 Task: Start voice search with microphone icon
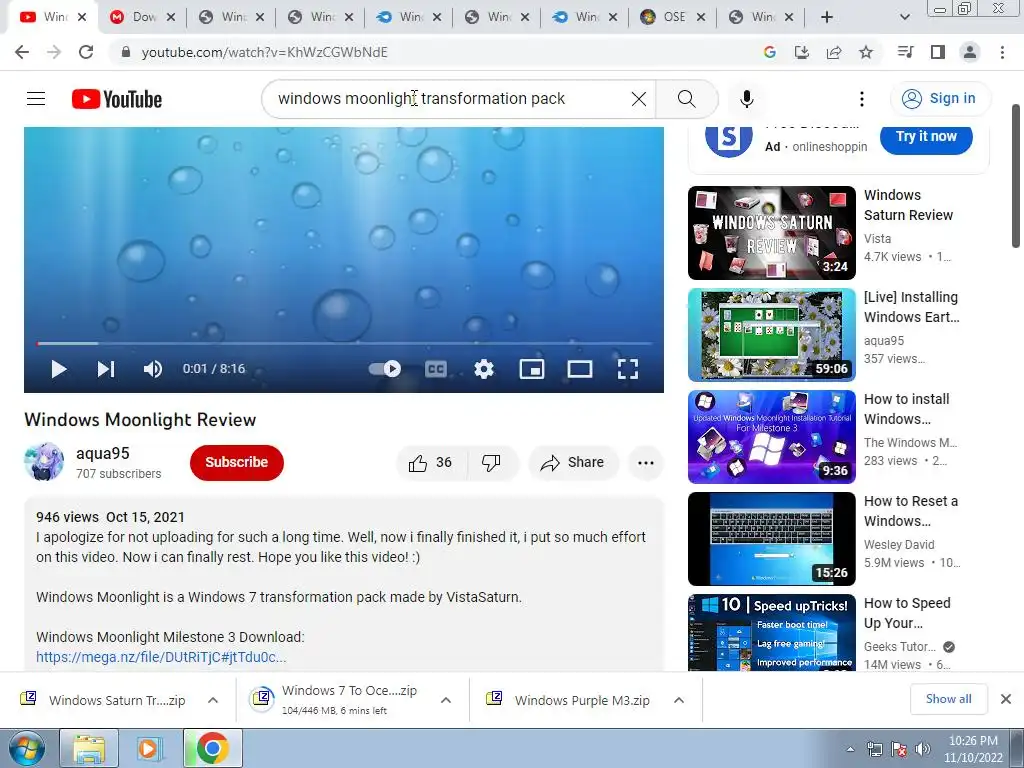[x=747, y=99]
